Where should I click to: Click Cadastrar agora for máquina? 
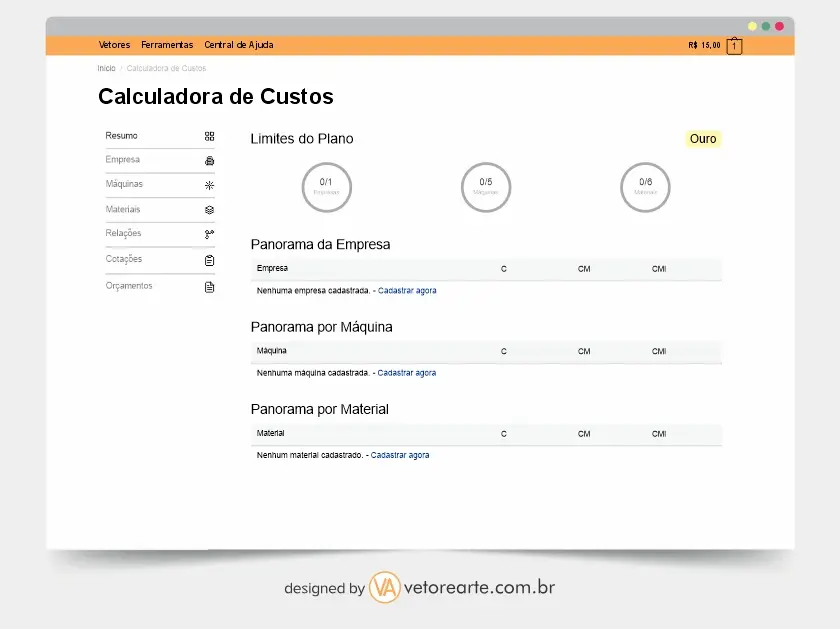(x=407, y=373)
